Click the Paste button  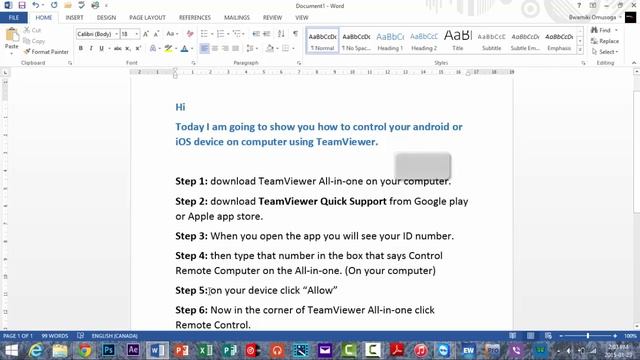(11, 40)
